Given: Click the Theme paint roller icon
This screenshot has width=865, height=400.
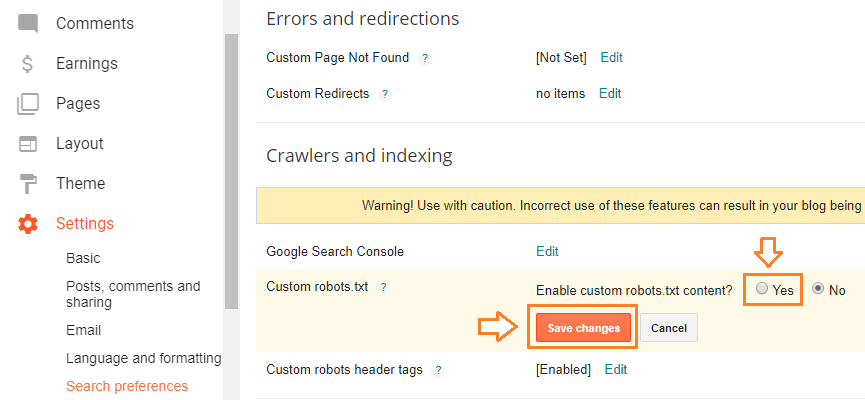Looking at the screenshot, I should (28, 184).
